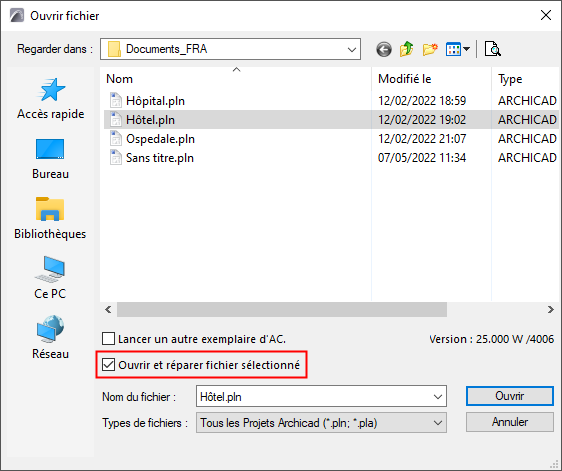562x471 pixels.
Task: Click date 07/05/2022 11:34 cell
Action: 422,158
